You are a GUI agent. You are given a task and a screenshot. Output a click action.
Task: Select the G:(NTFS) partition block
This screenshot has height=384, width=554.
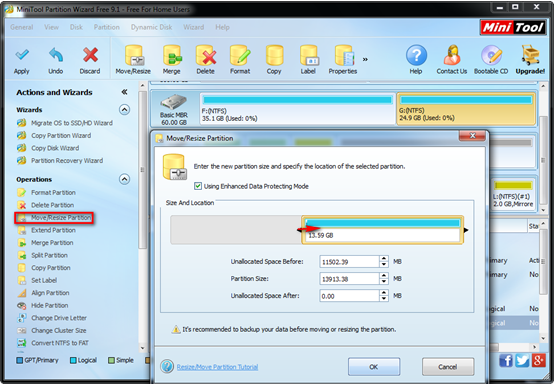pos(466,109)
